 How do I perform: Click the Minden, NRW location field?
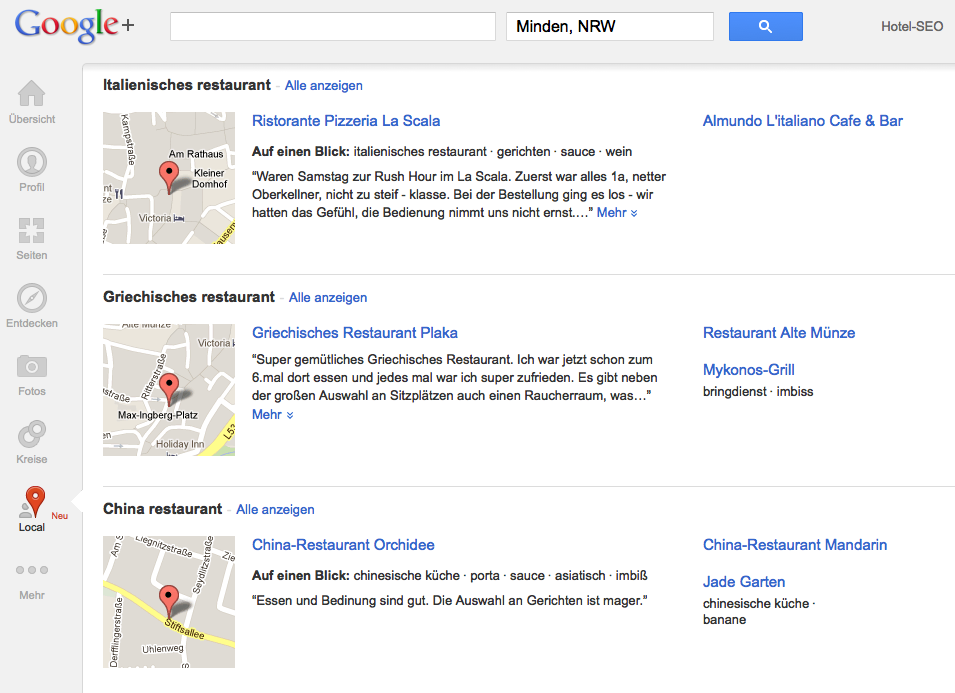tap(610, 26)
